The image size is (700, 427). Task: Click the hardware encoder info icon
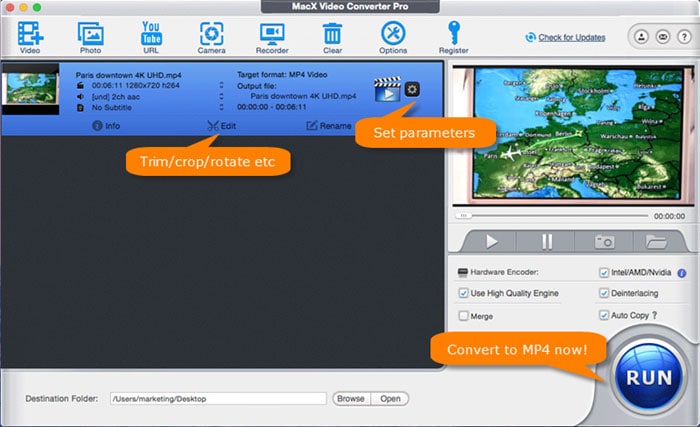pos(681,273)
